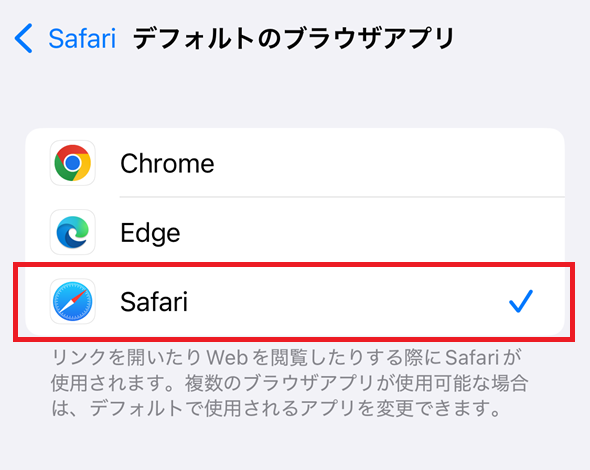590x470 pixels.
Task: Click the Chrome browser icon
Action: [73, 163]
